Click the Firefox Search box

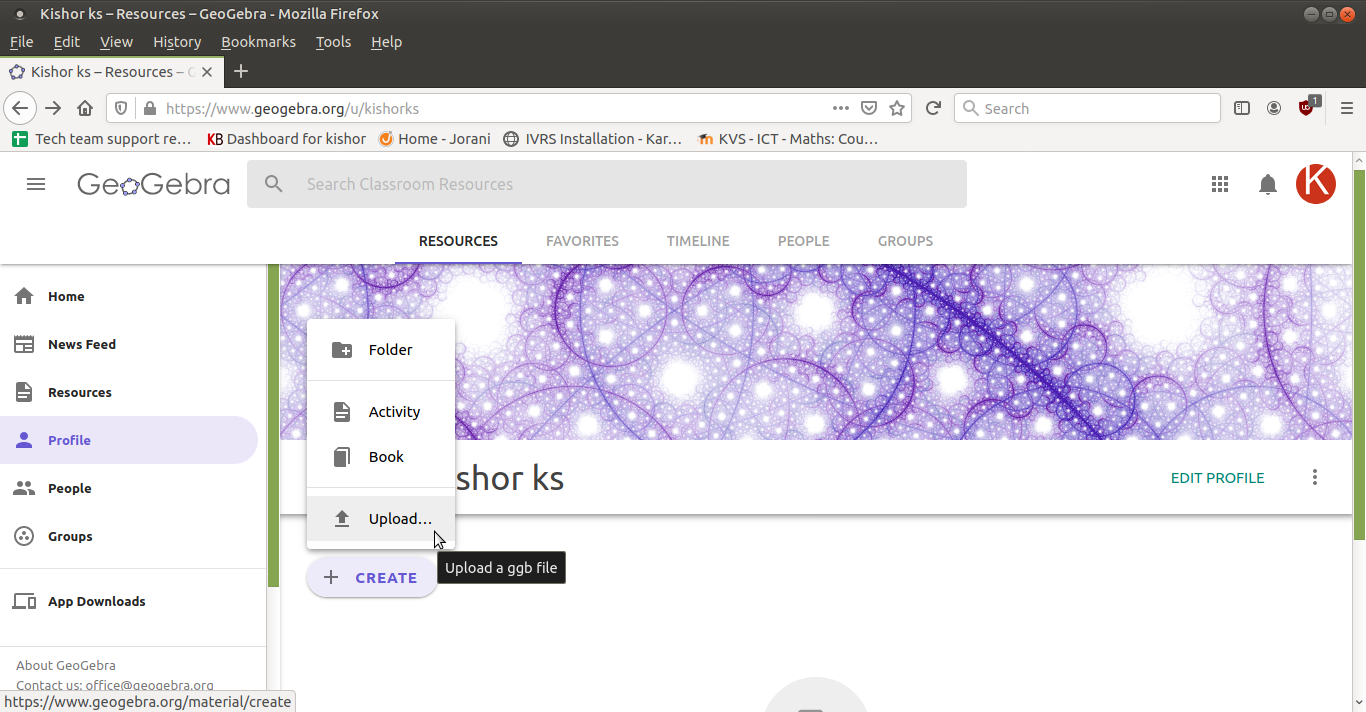pyautogui.click(x=1087, y=108)
